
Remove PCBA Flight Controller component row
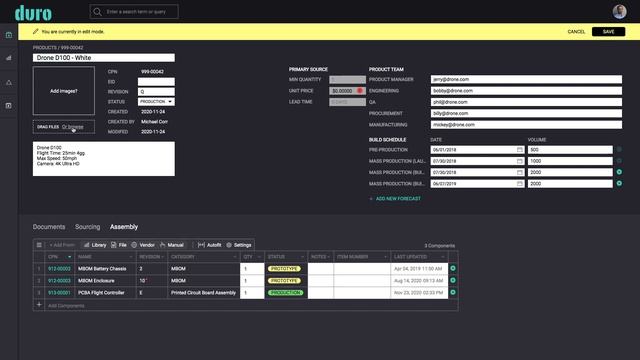(453, 292)
